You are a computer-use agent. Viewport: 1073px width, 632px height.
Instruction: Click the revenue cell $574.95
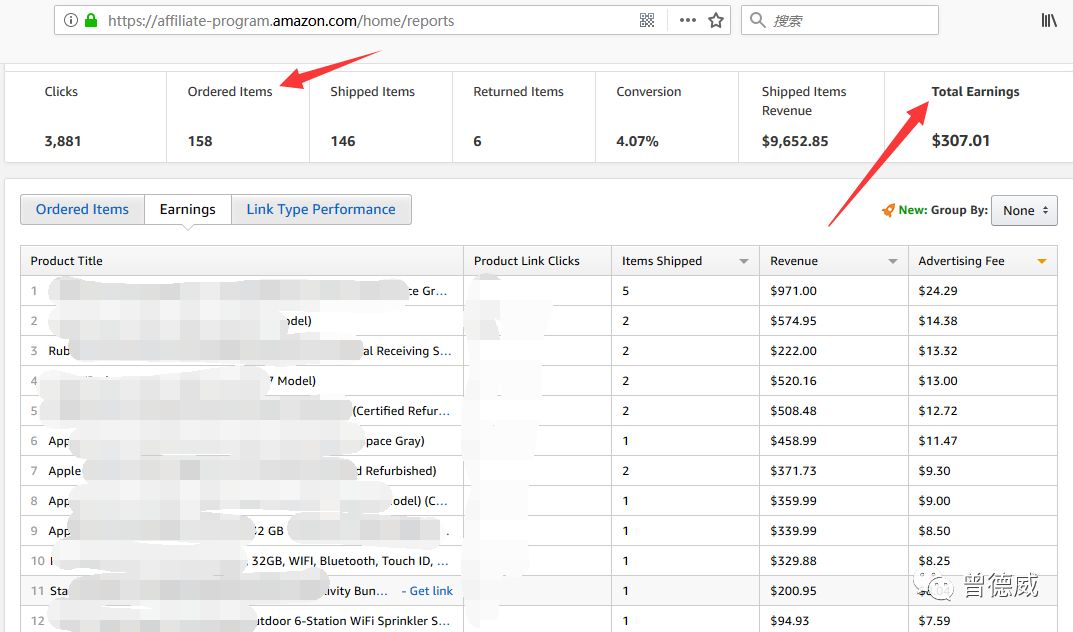click(793, 321)
